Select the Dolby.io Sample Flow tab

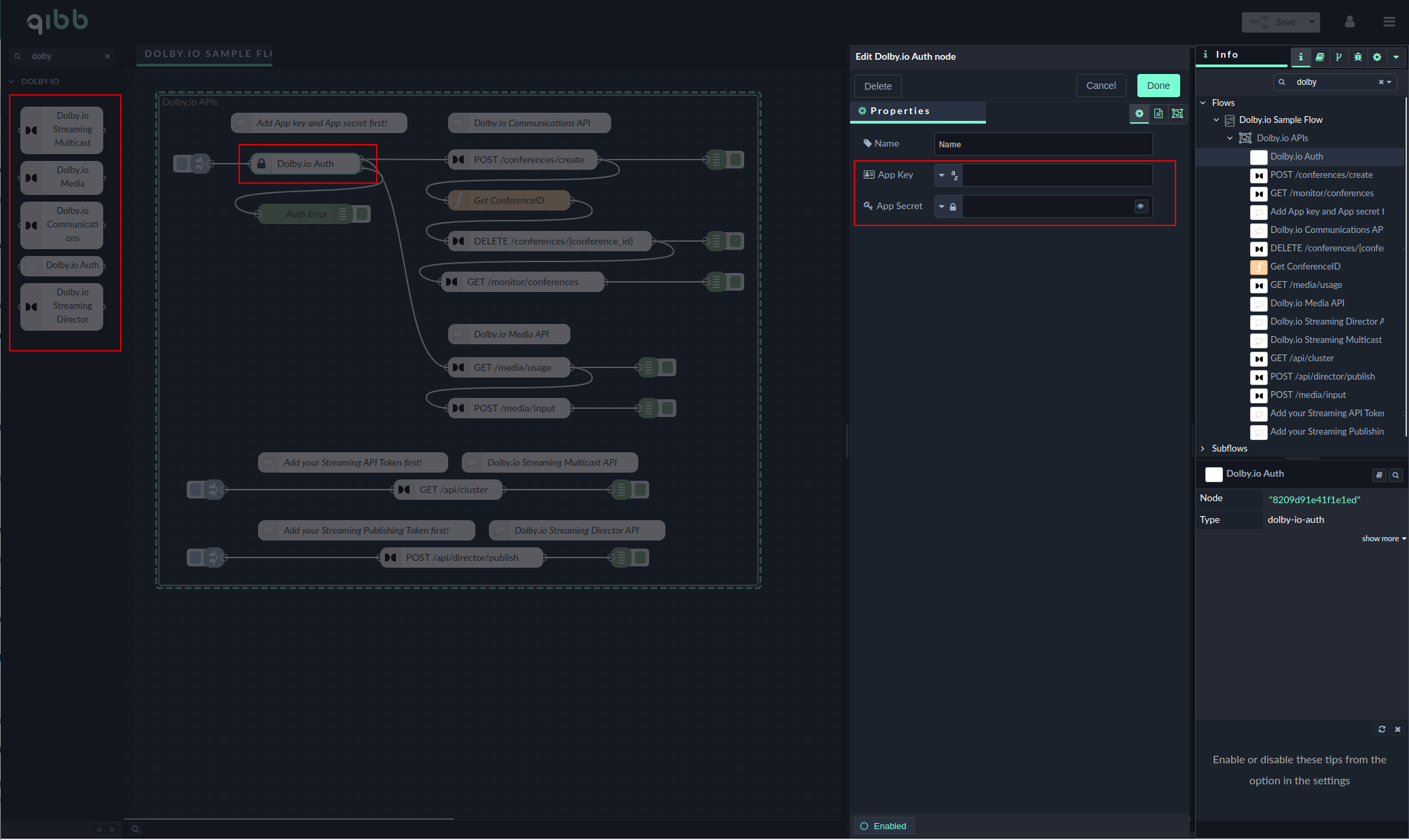click(204, 54)
